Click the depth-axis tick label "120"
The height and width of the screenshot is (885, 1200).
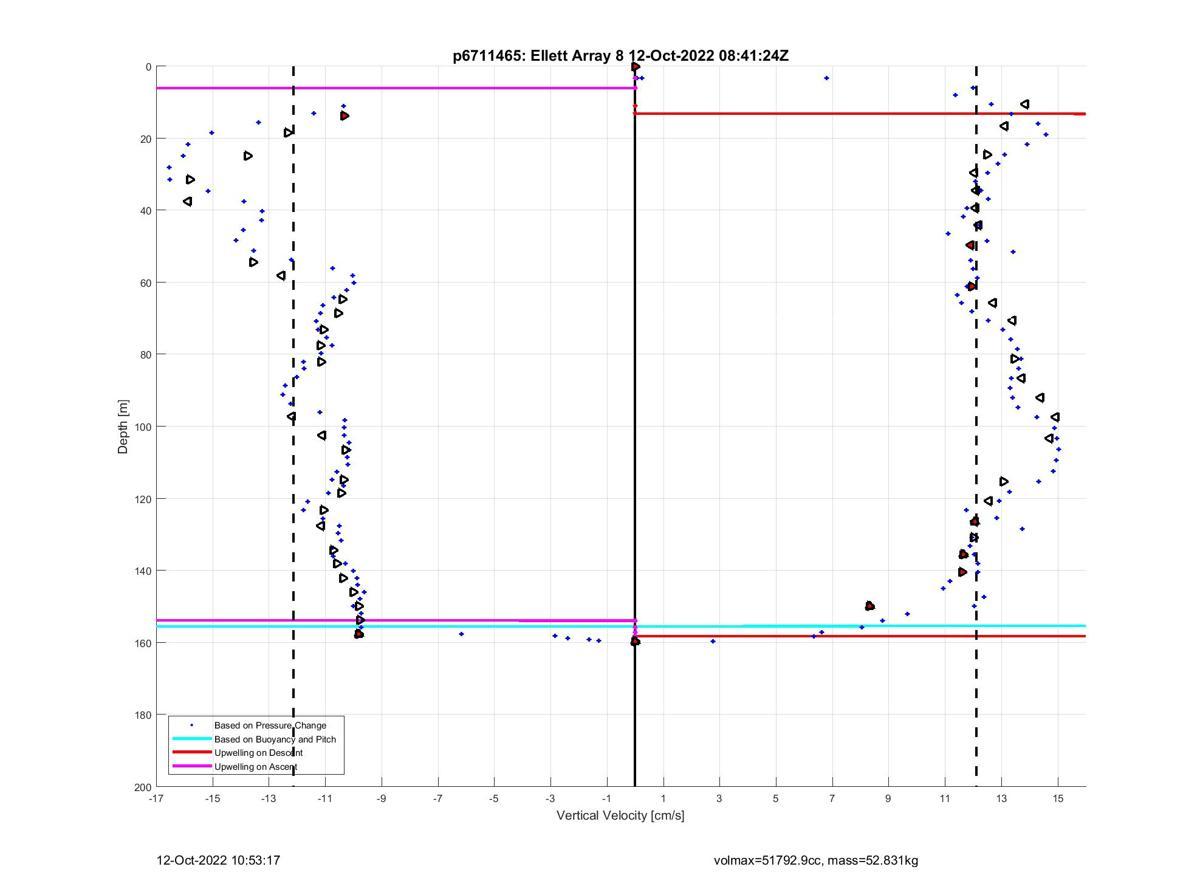coord(143,499)
